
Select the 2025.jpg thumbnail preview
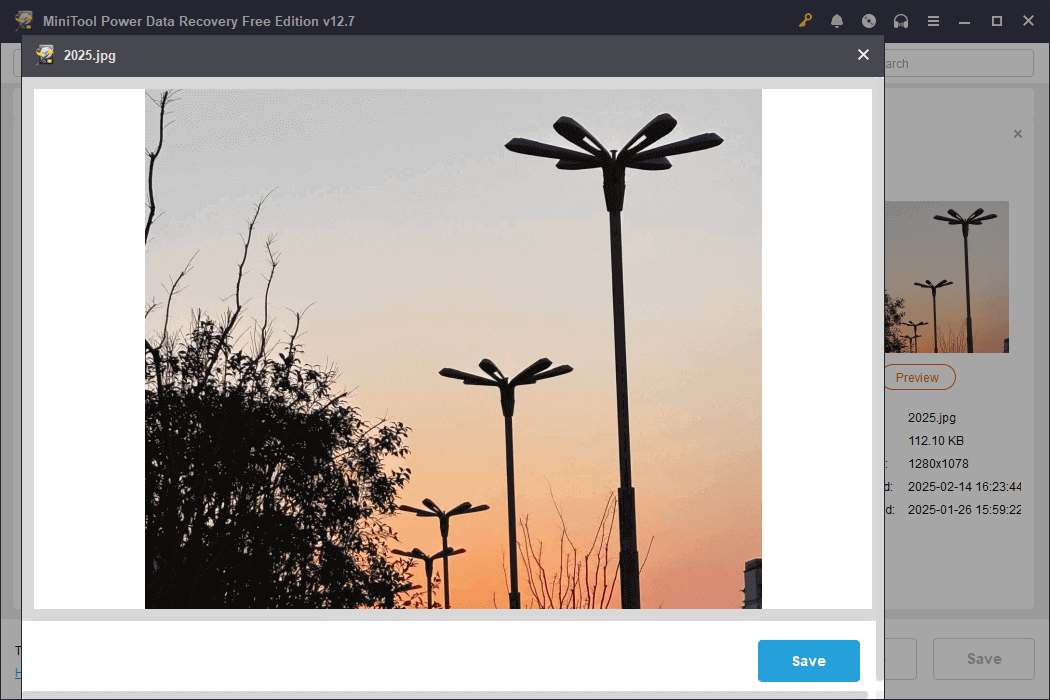(946, 277)
